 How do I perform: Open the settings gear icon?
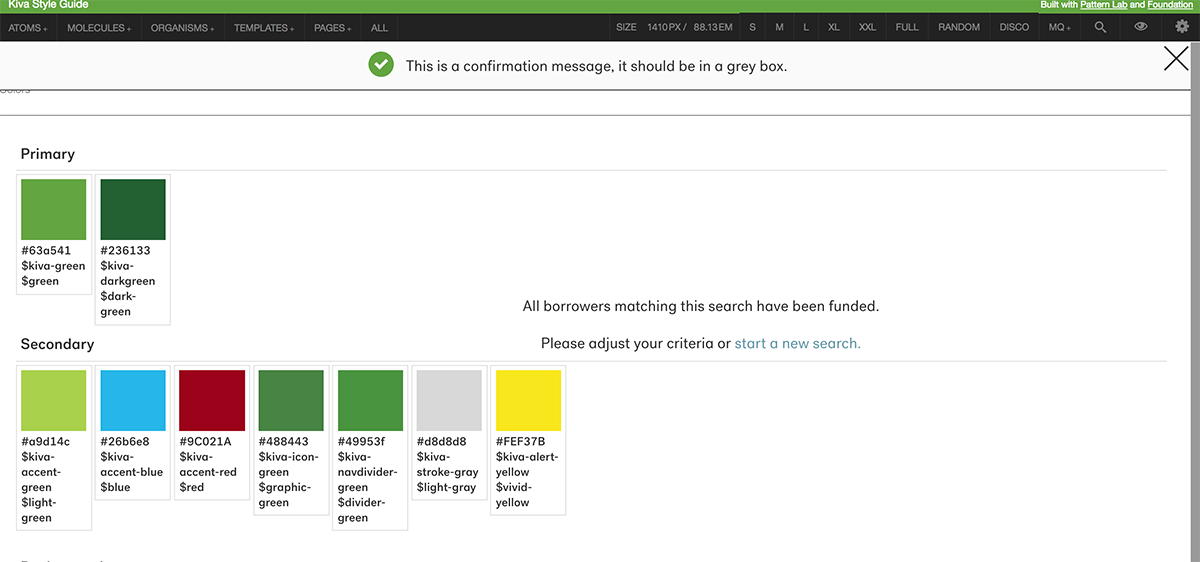click(1181, 27)
